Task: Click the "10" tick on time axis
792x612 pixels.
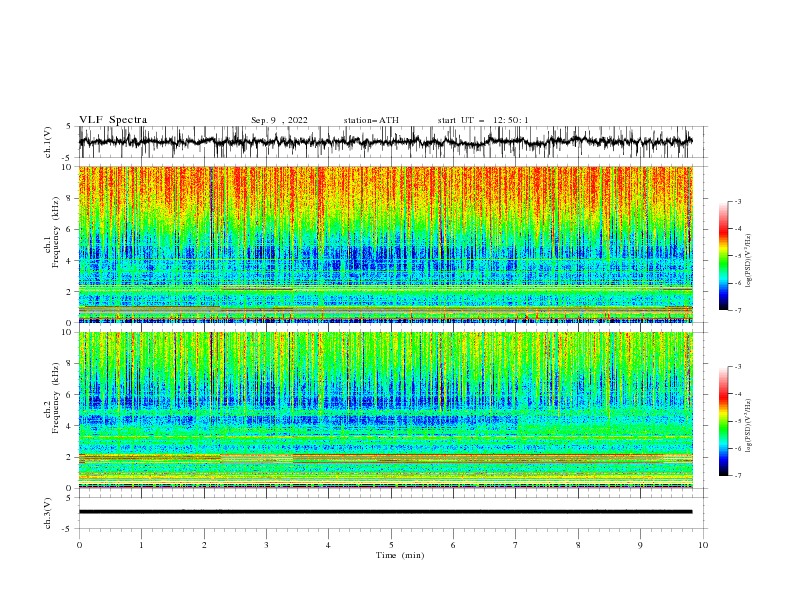Action: click(x=703, y=545)
